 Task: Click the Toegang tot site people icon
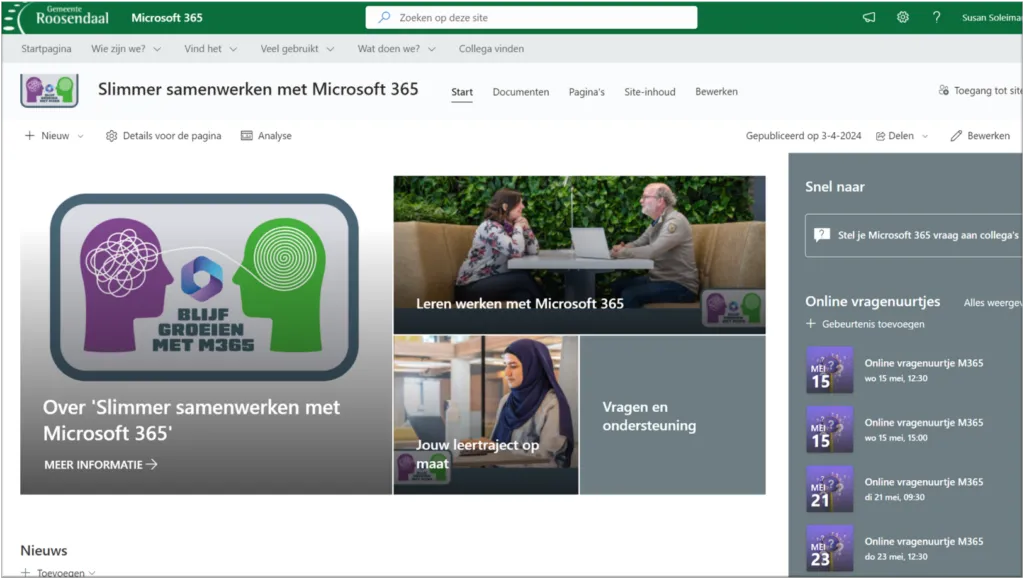click(x=944, y=91)
